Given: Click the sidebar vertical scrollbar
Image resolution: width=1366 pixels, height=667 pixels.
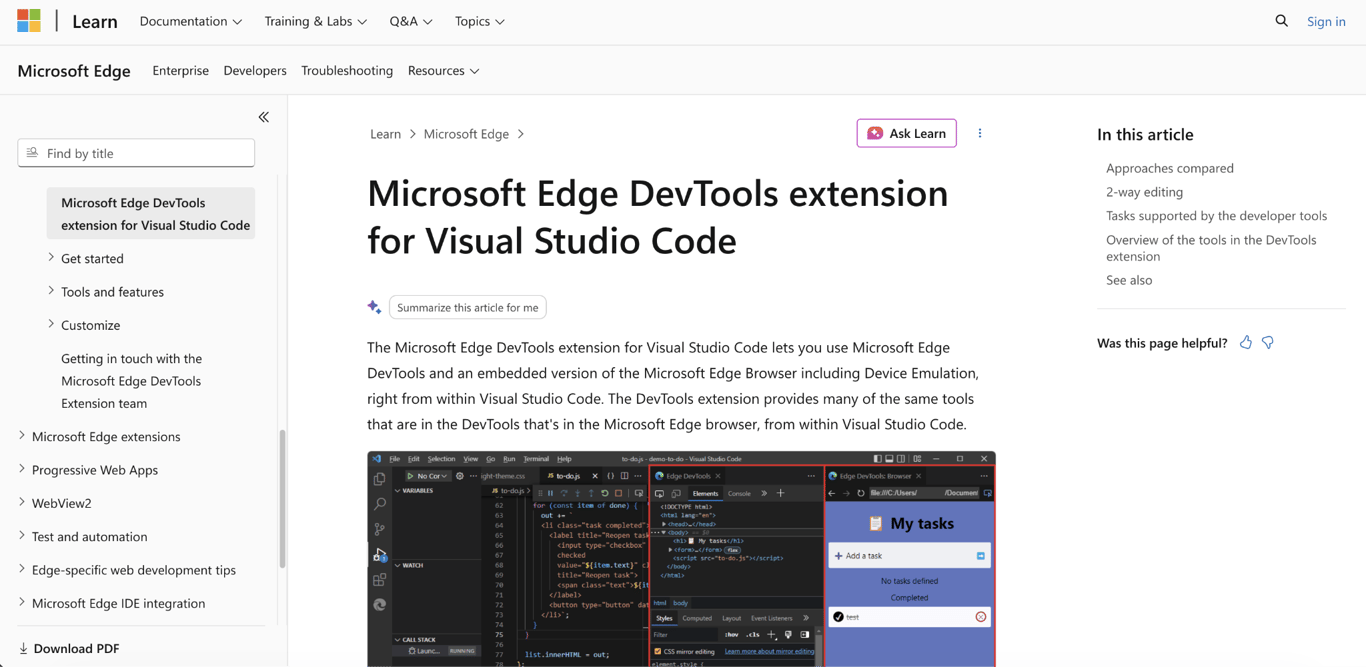Looking at the screenshot, I should click(282, 497).
